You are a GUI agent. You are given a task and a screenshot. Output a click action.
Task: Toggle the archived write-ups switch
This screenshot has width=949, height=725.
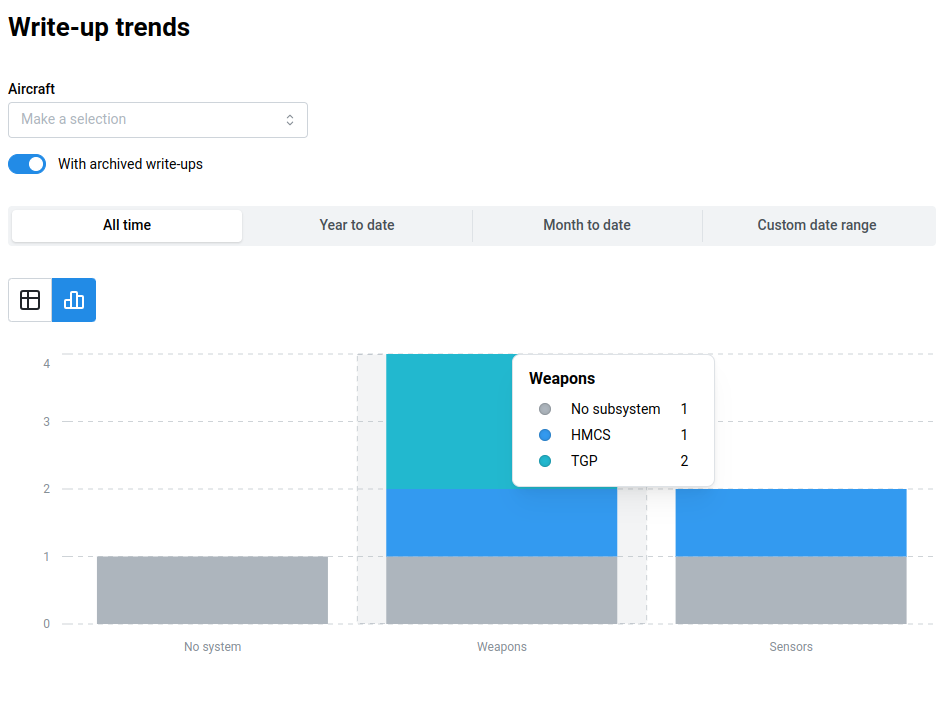tap(27, 164)
